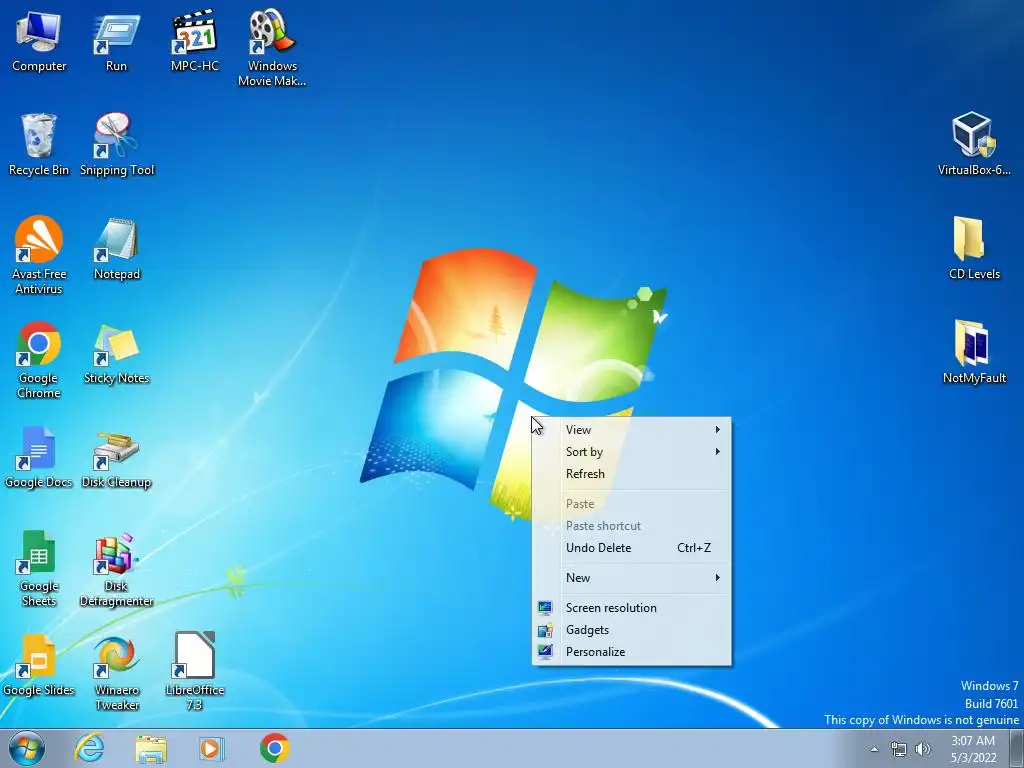Select the Winaero Tweaker shortcut
Screen dimensions: 1024x768
coord(116,674)
